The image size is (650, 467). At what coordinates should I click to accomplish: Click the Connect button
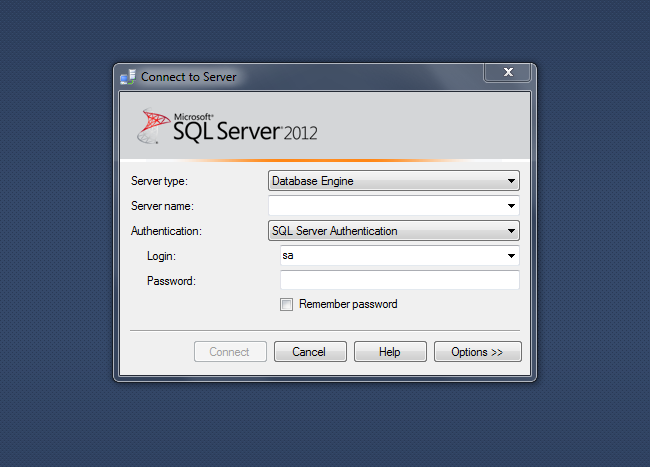(230, 352)
